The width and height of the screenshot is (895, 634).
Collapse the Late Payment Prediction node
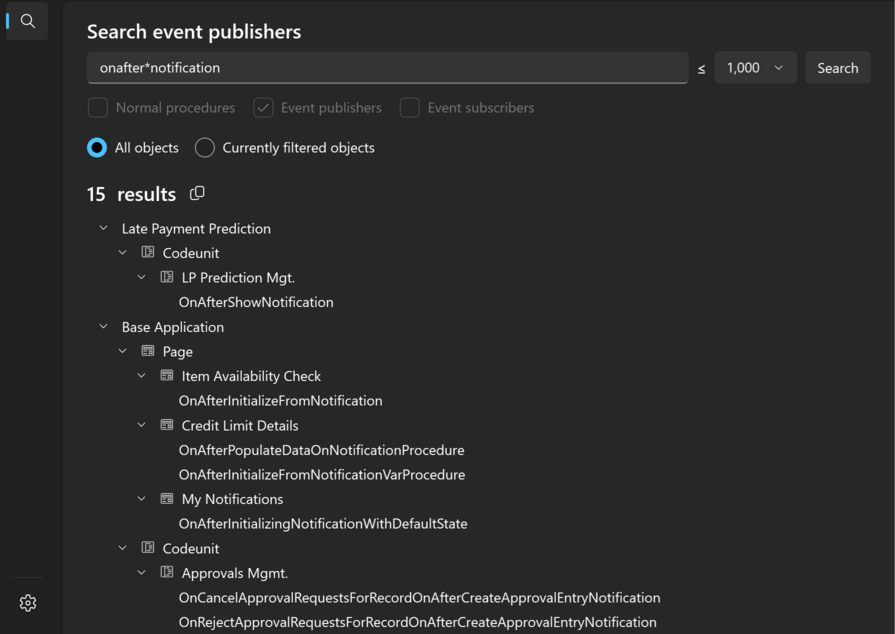coord(103,228)
